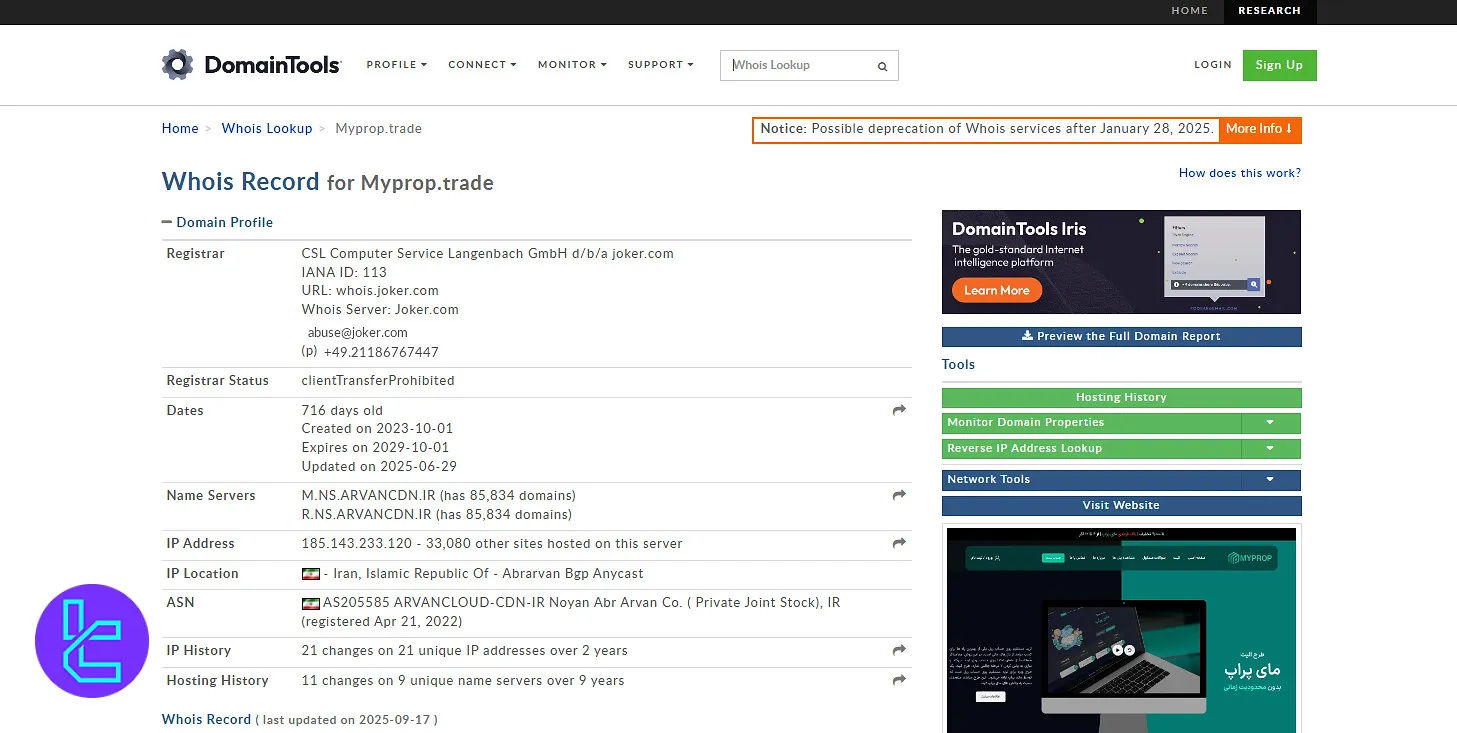1457x733 pixels.
Task: Click the green Sign Up button
Action: point(1279,64)
